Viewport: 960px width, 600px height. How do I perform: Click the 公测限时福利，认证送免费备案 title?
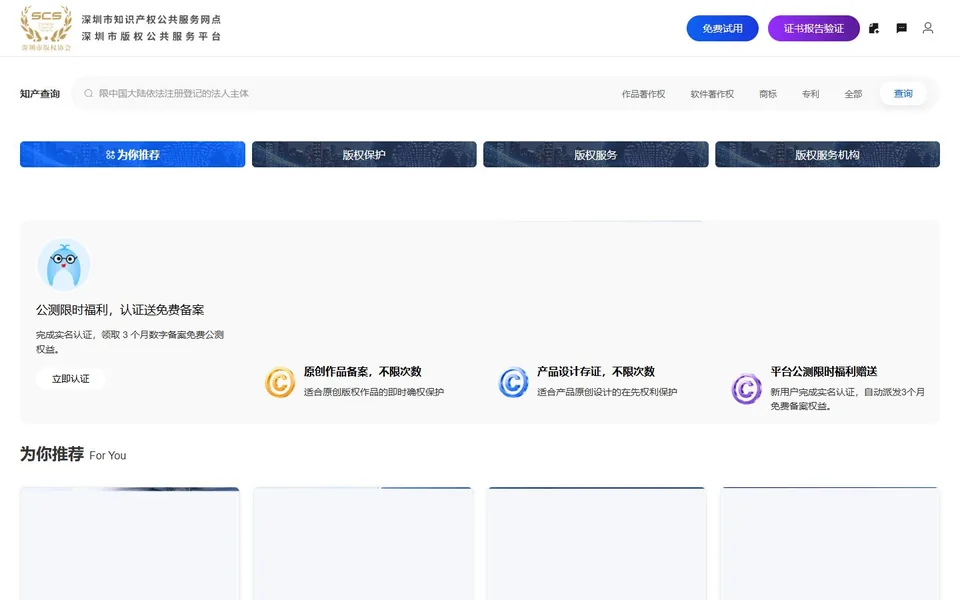tap(120, 310)
